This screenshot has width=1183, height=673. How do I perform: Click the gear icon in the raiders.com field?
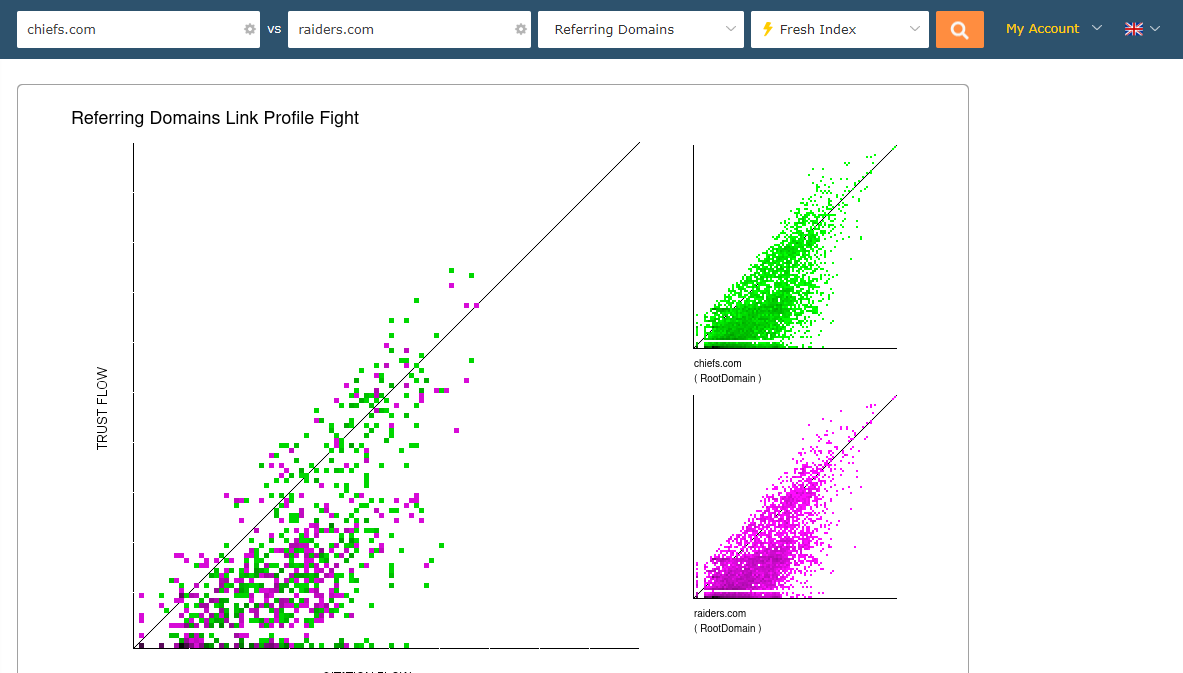[x=521, y=30]
